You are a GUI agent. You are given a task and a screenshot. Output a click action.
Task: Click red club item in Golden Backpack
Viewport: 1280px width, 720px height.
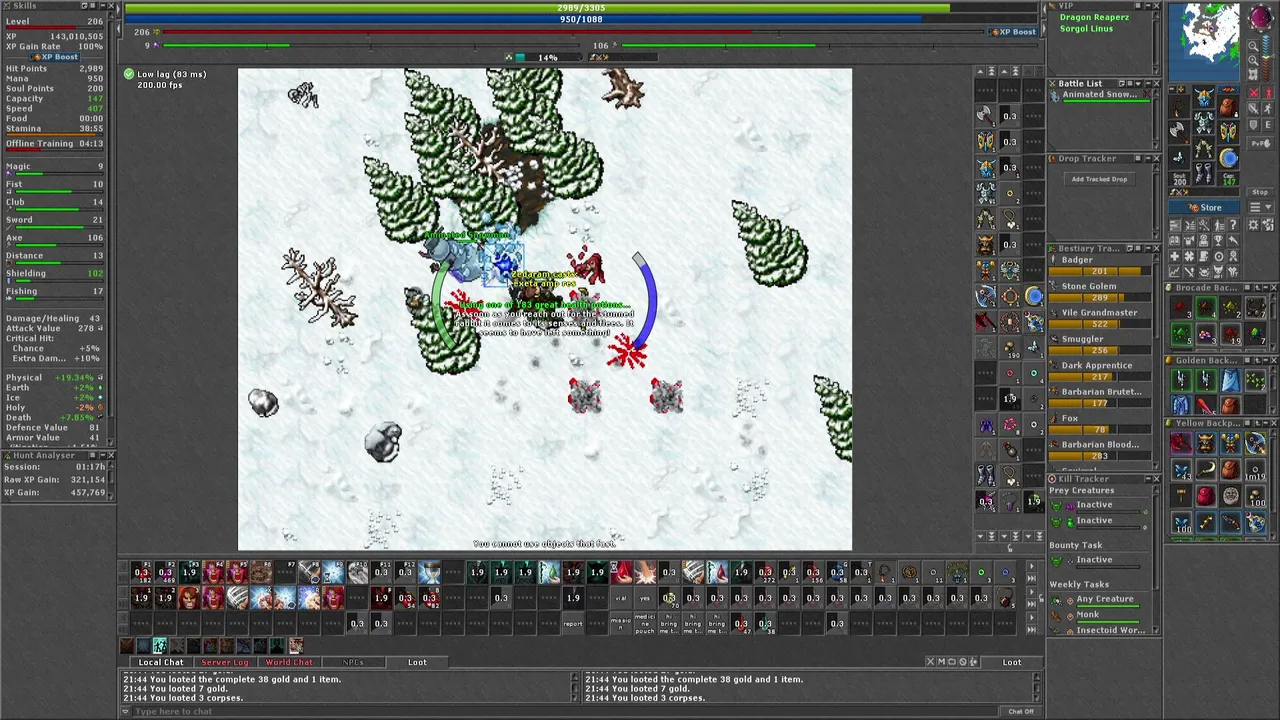(x=1206, y=406)
